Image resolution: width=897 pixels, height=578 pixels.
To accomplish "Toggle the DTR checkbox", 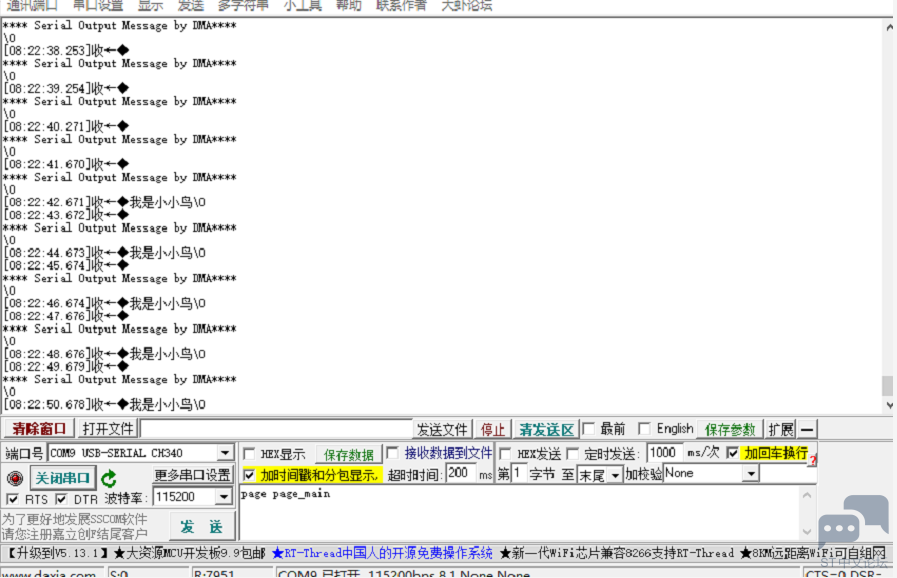I will (x=62, y=499).
